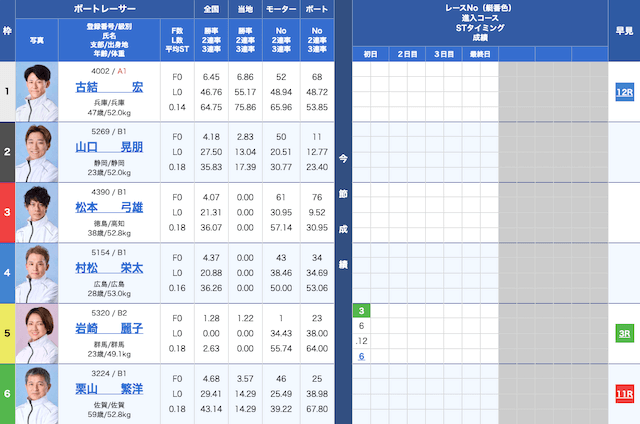Jump to the red 11R quick-view button
The width and height of the screenshot is (640, 424).
(623, 394)
